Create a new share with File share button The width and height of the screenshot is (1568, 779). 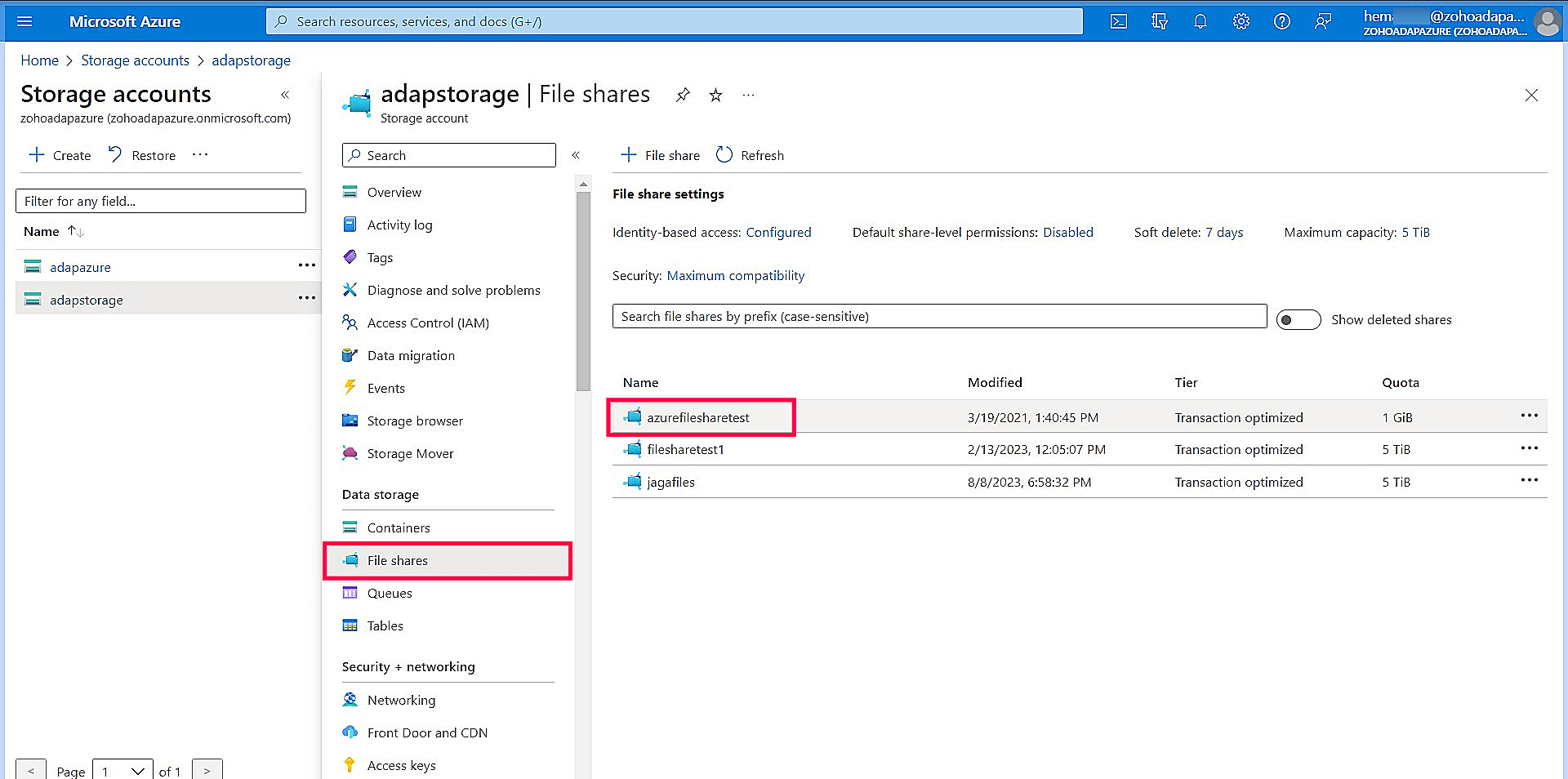[659, 154]
